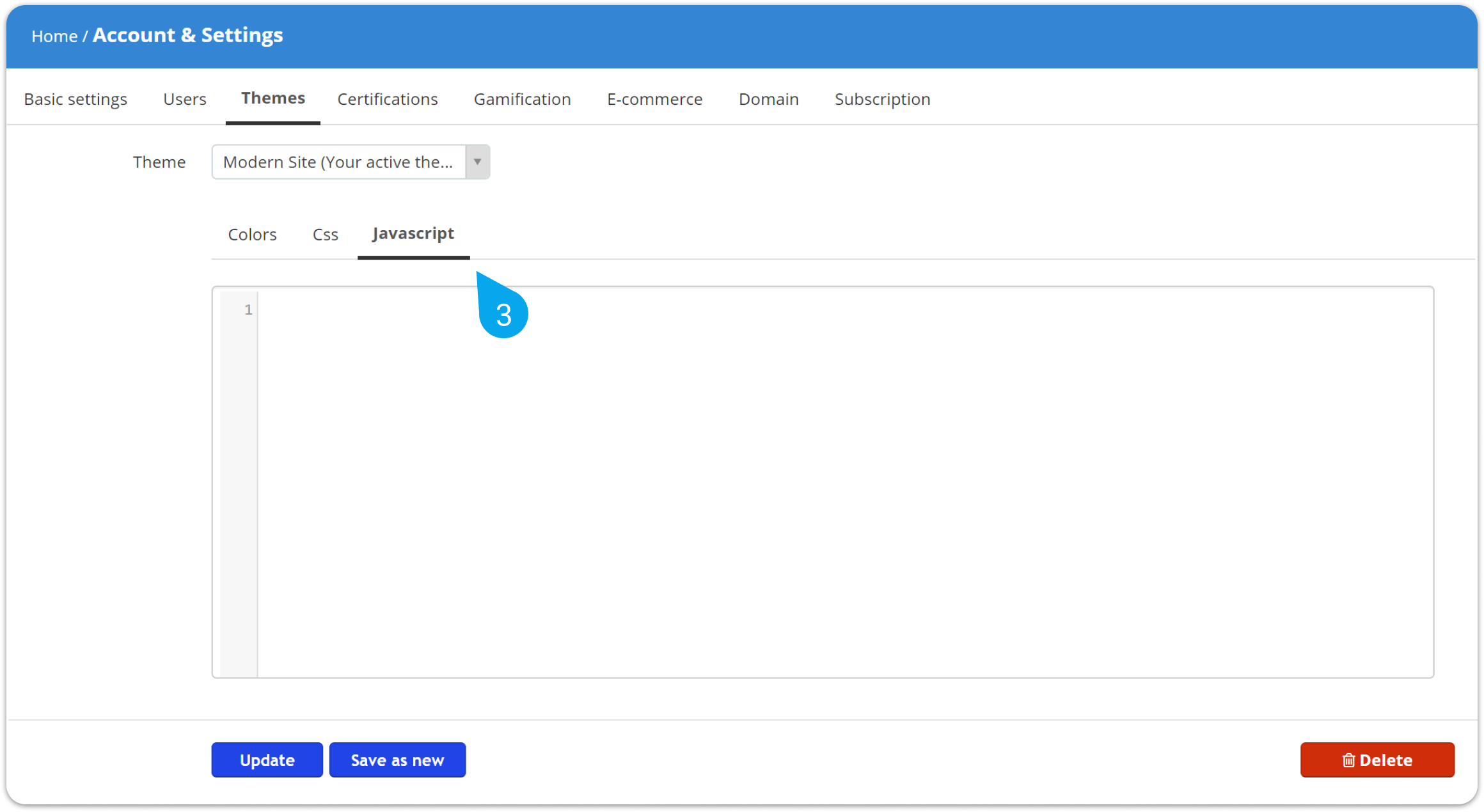
Task: Click the Save as new button
Action: 397,760
